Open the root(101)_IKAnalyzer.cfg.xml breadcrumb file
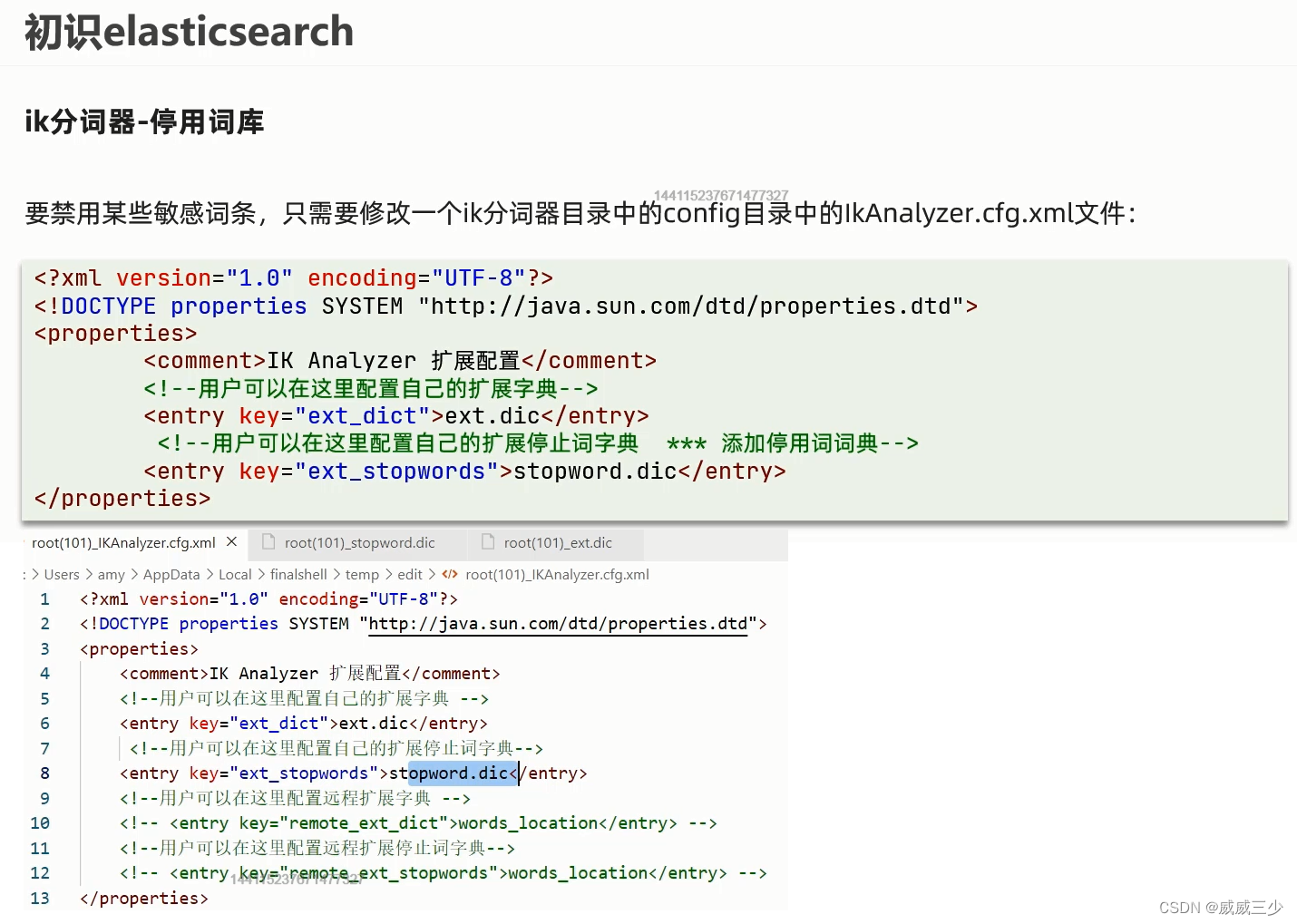 tap(557, 574)
